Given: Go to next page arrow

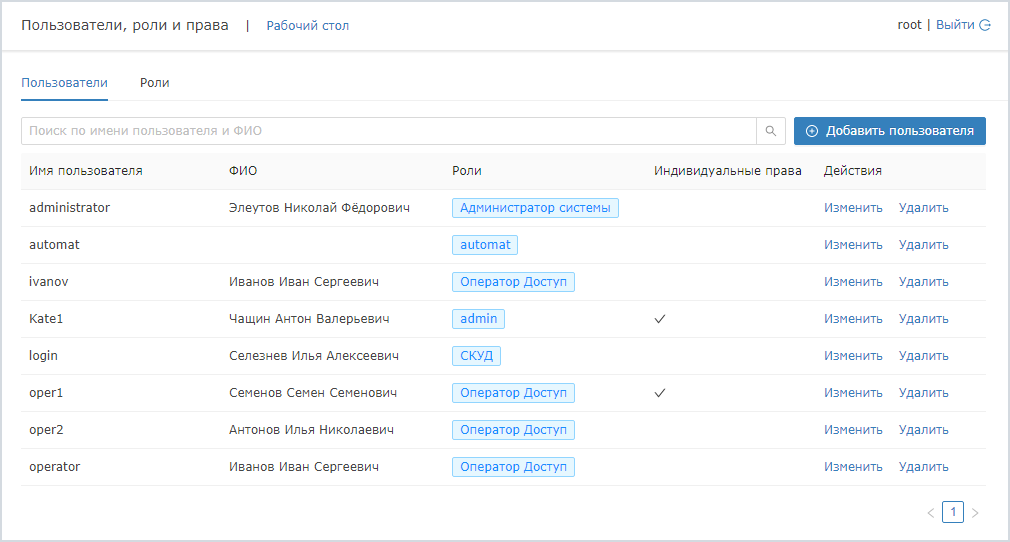Looking at the screenshot, I should pos(975,513).
